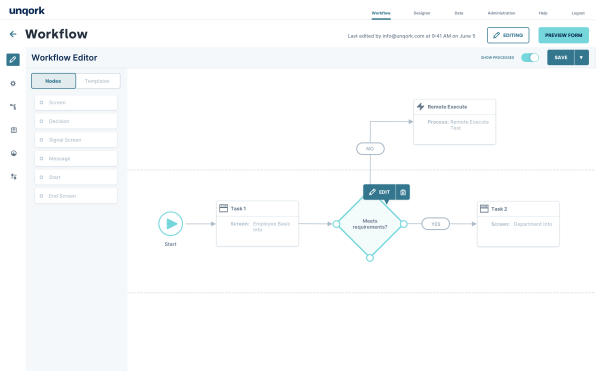Select the Screen node palette item
596x371 pixels.
[x=76, y=103]
